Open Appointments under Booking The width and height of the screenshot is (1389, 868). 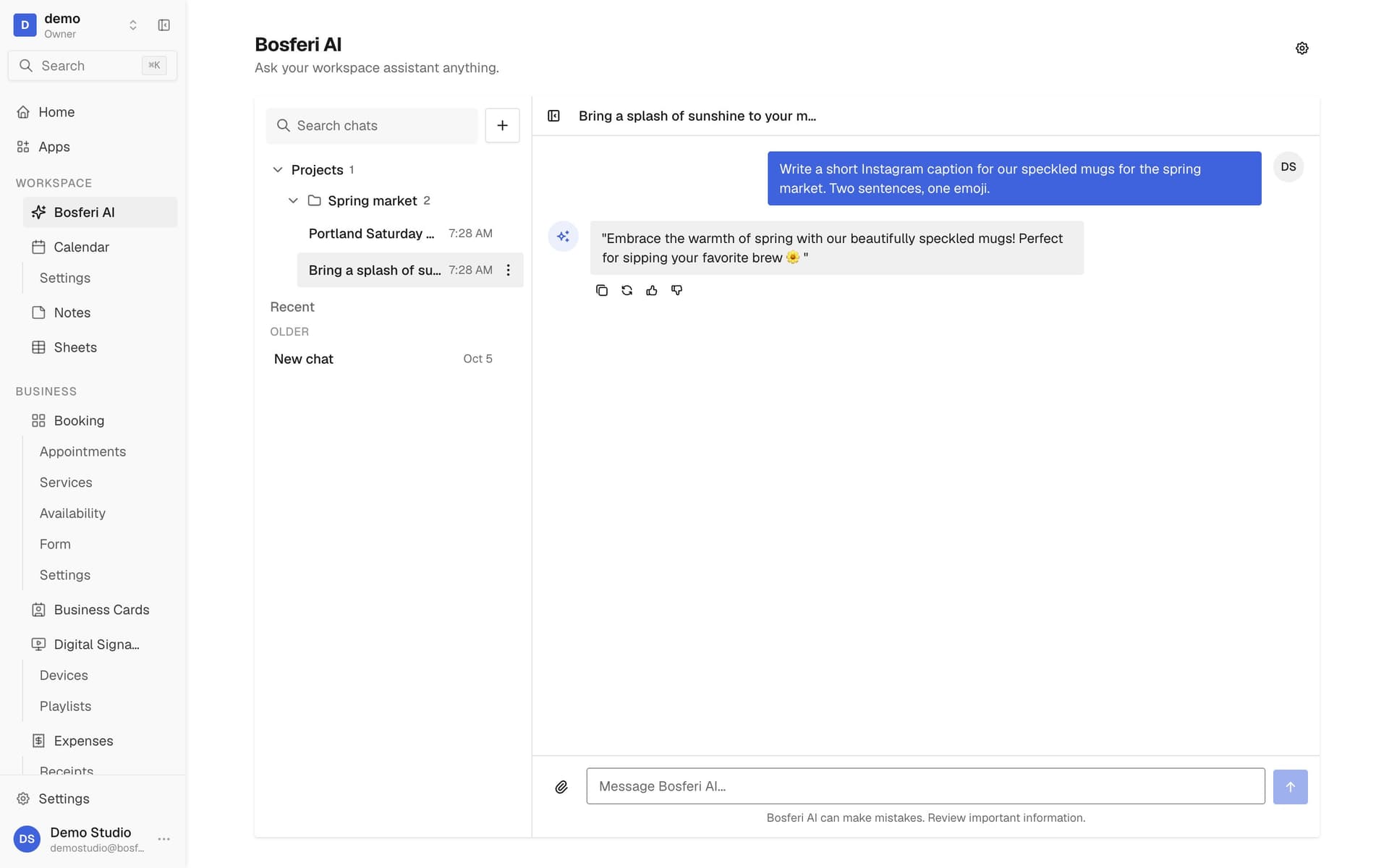coord(82,451)
